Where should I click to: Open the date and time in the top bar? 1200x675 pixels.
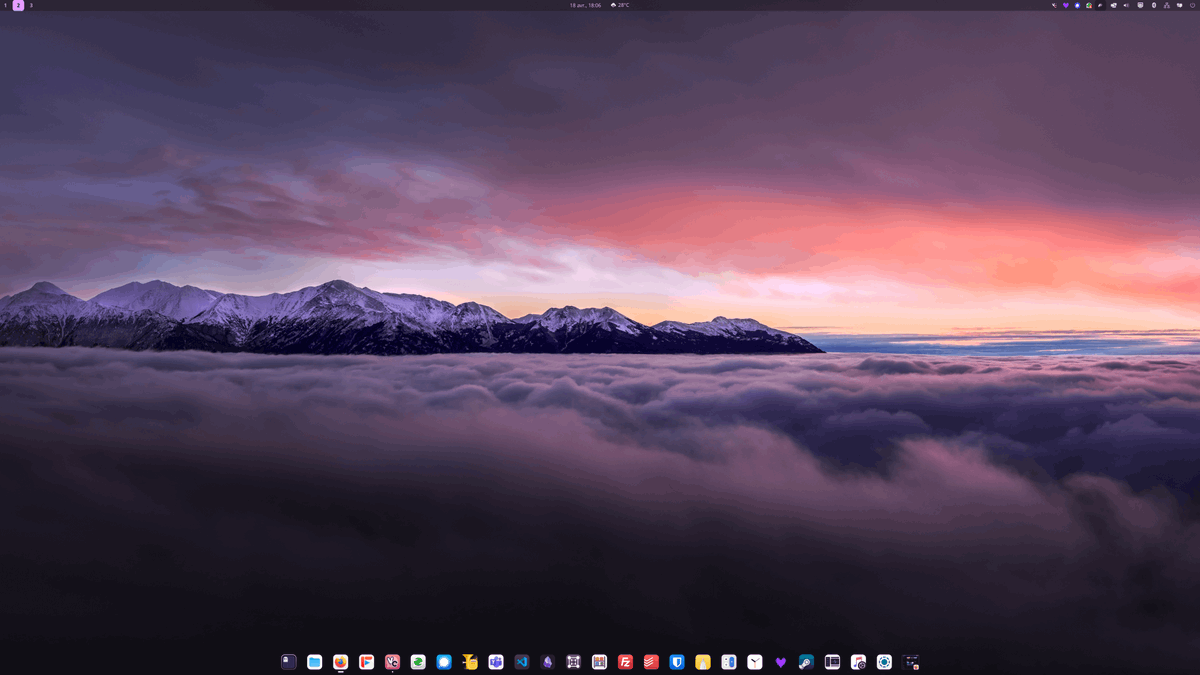click(x=585, y=6)
